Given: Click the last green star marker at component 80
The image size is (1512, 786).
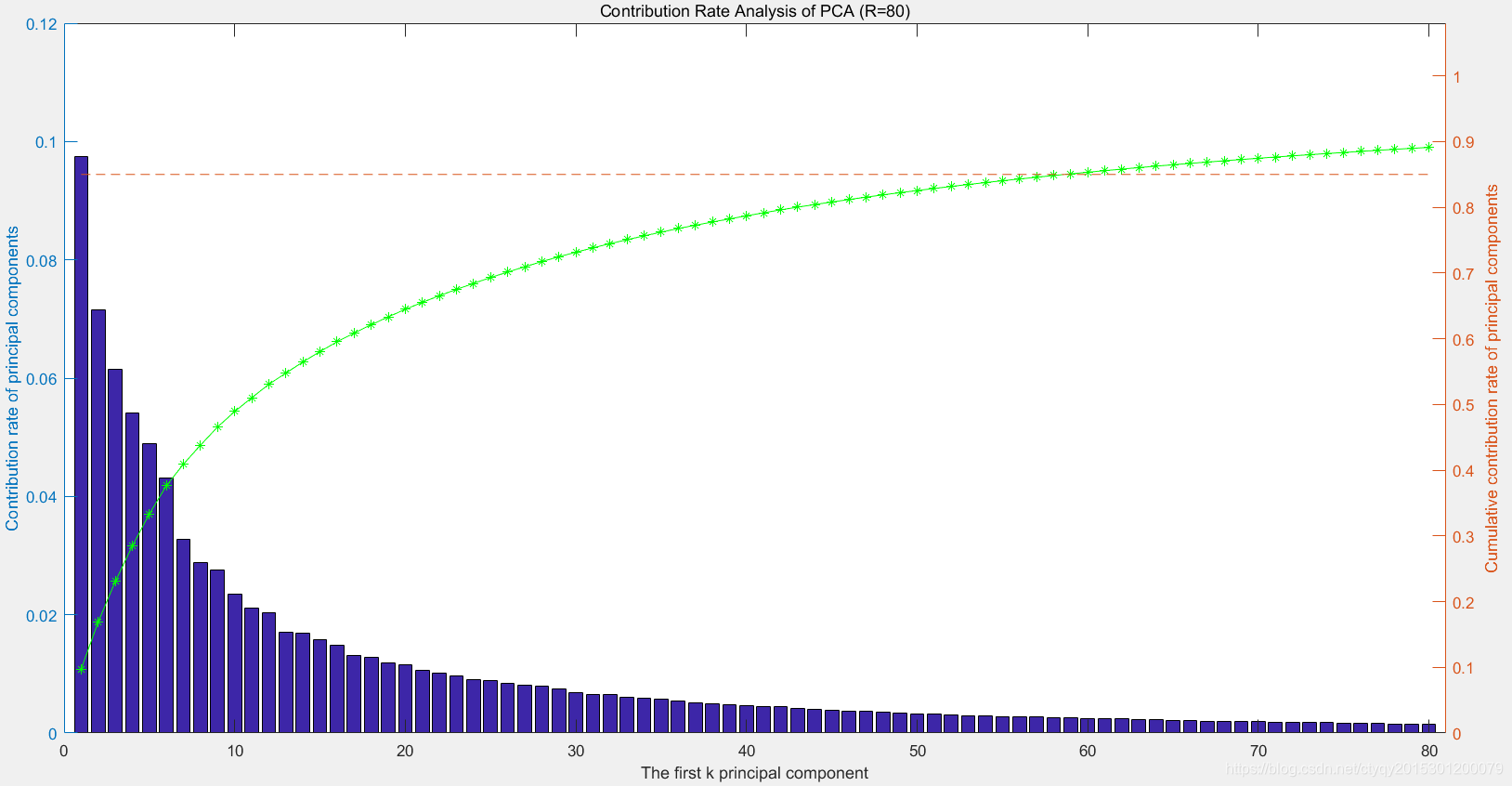Looking at the screenshot, I should (x=1429, y=147).
